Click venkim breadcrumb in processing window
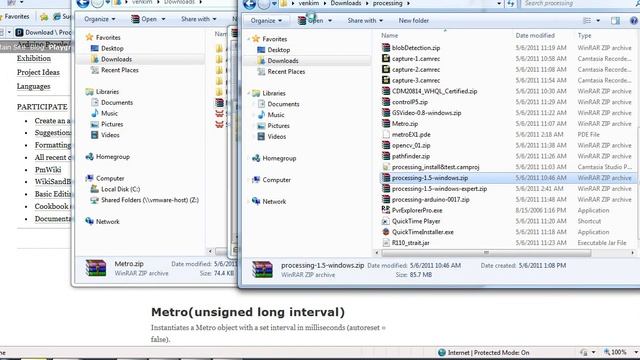The height and width of the screenshot is (360, 640). coord(309,4)
